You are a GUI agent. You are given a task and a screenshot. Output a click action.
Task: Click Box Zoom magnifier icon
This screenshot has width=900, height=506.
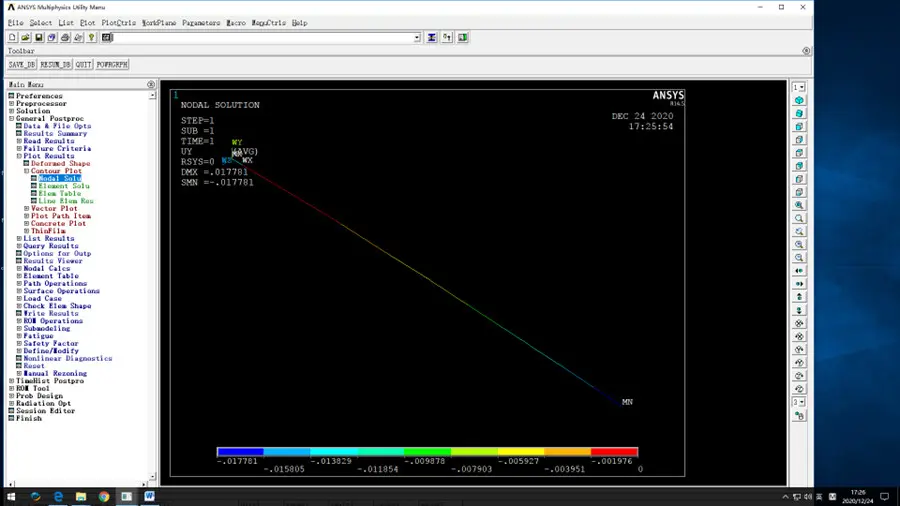(x=799, y=219)
